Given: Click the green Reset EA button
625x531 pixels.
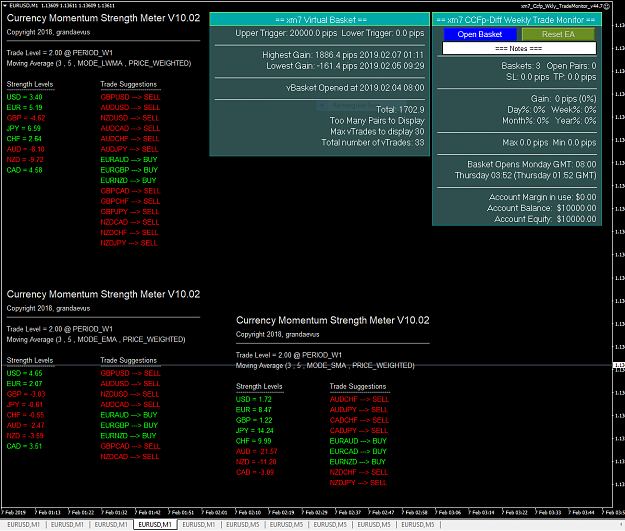Looking at the screenshot, I should coord(558,34).
